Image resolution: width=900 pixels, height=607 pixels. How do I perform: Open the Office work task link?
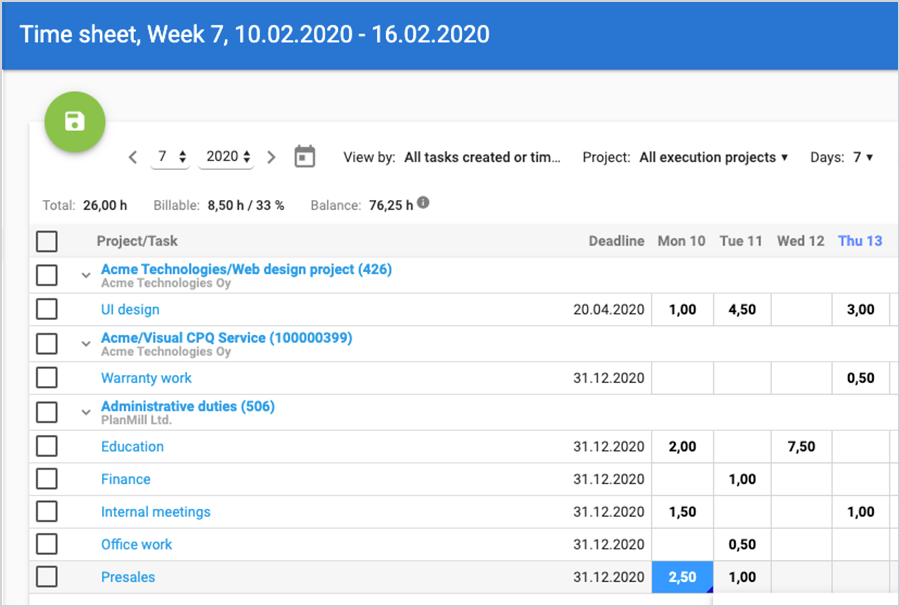(137, 544)
